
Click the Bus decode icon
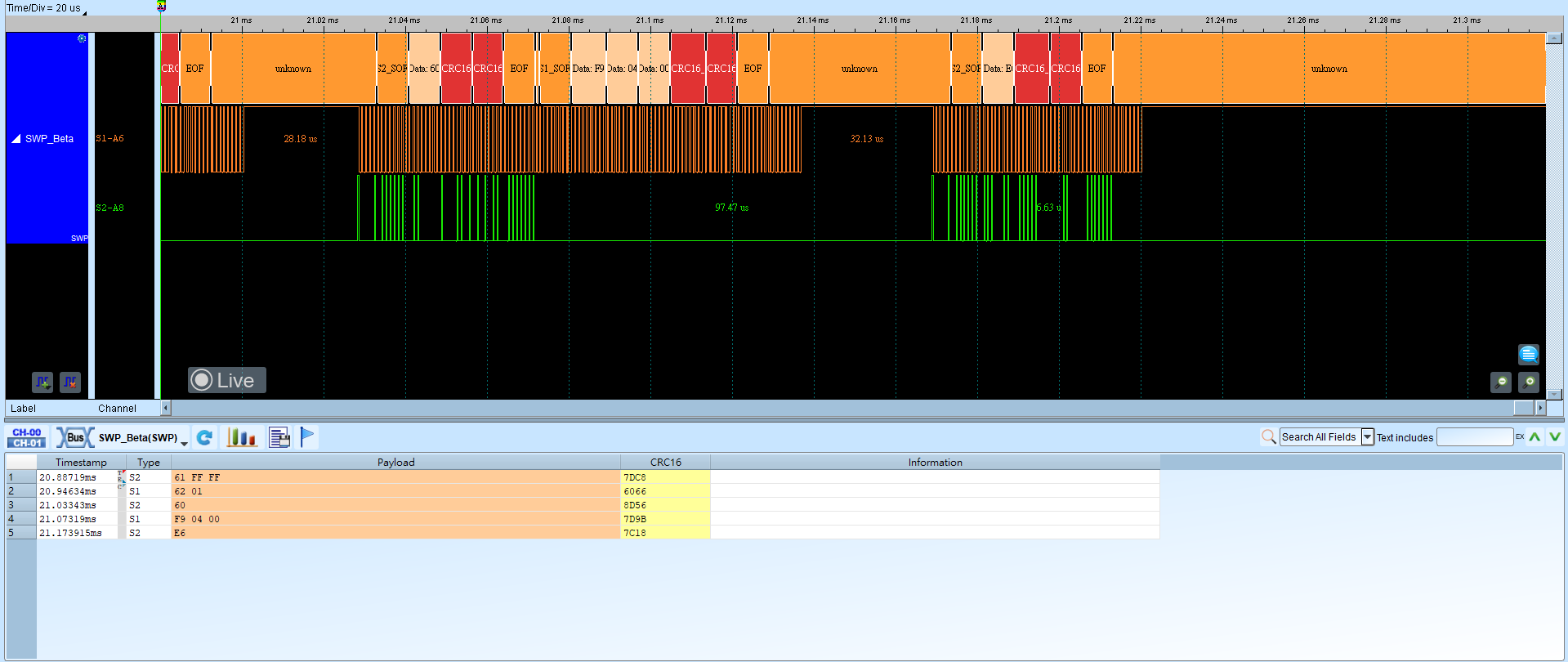pos(74,437)
